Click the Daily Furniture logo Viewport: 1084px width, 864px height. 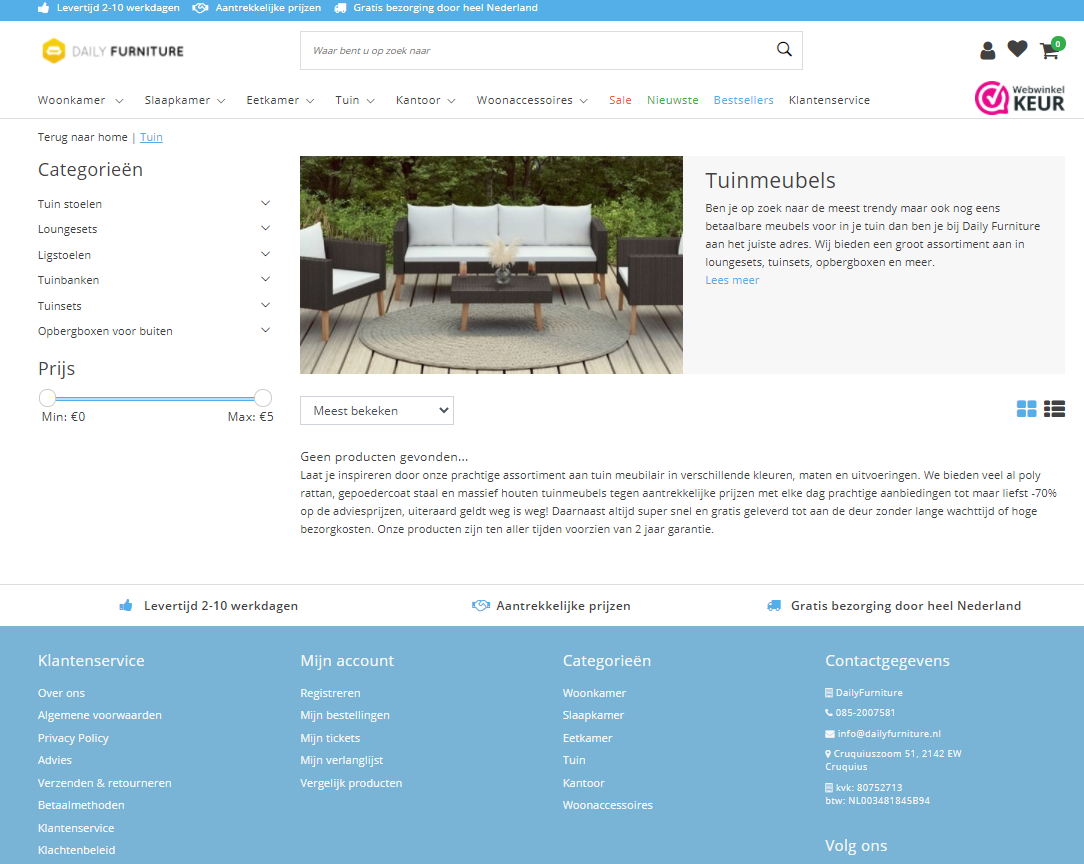(x=113, y=51)
